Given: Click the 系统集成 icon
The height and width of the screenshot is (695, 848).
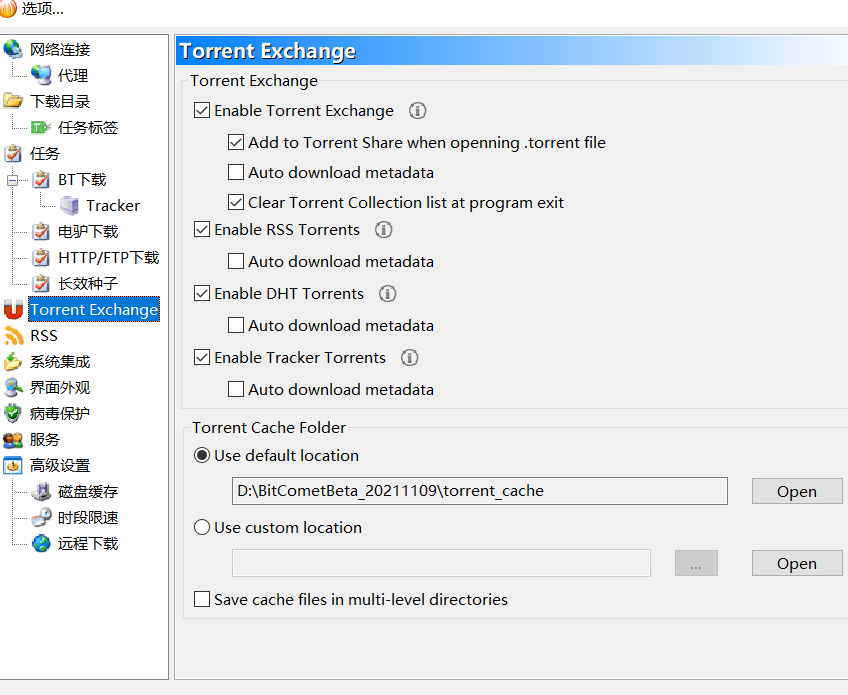Looking at the screenshot, I should (13, 361).
